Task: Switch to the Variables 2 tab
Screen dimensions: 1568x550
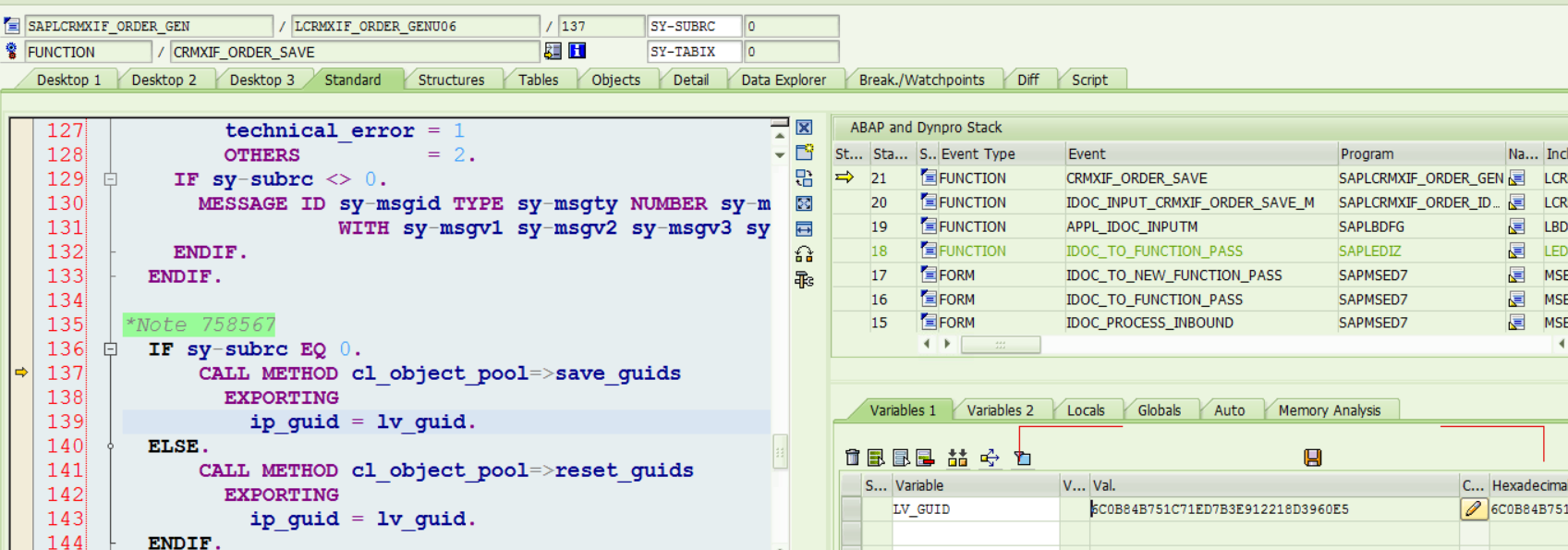Action: coord(1000,410)
